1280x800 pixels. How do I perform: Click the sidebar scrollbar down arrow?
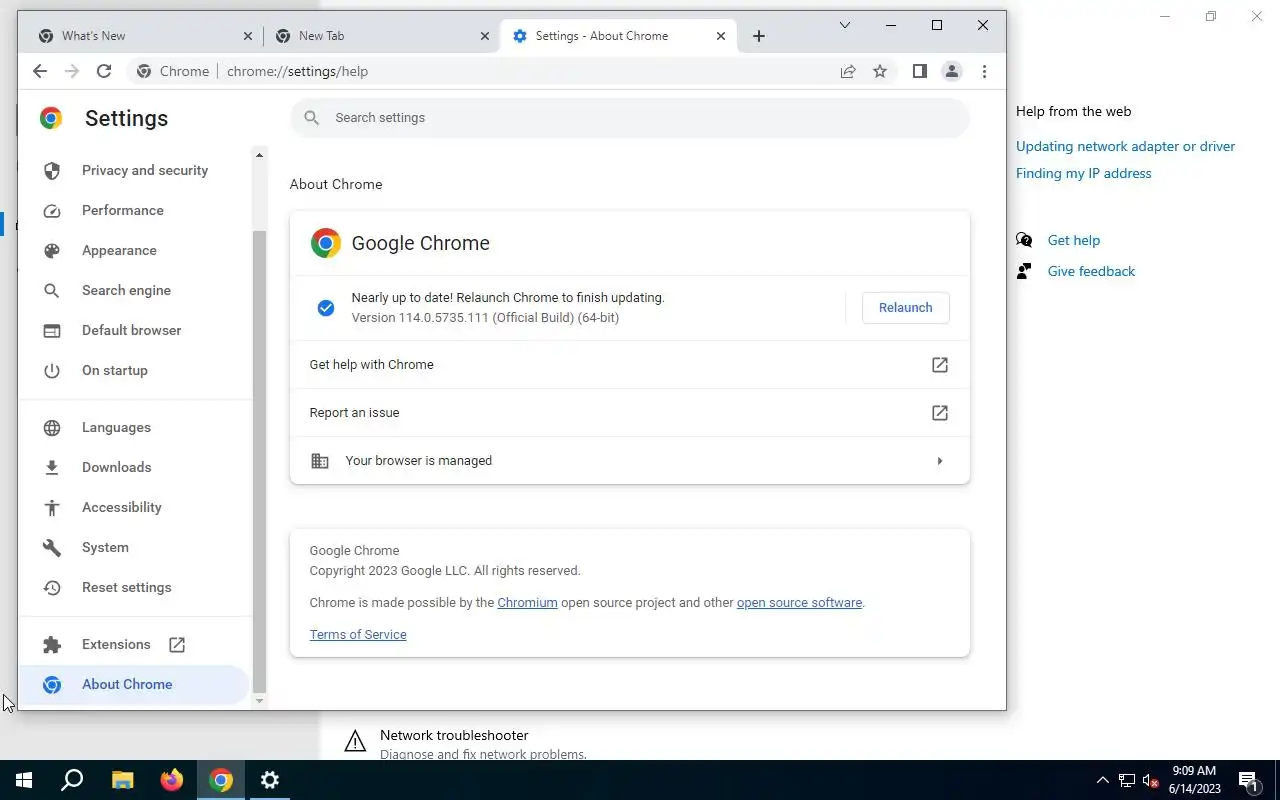point(260,701)
